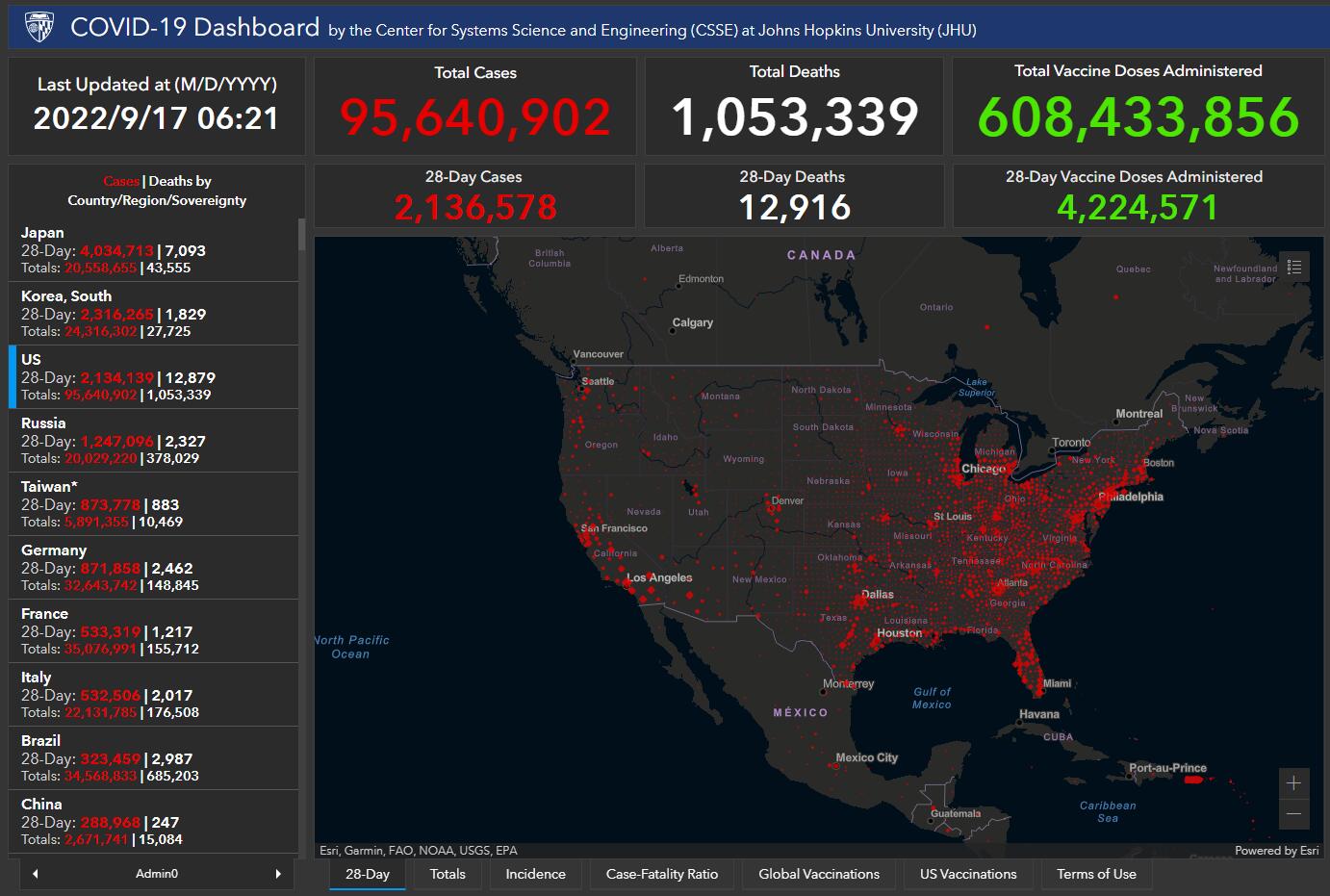Sort the country list by Cases
1330x896 pixels.
pos(121,181)
